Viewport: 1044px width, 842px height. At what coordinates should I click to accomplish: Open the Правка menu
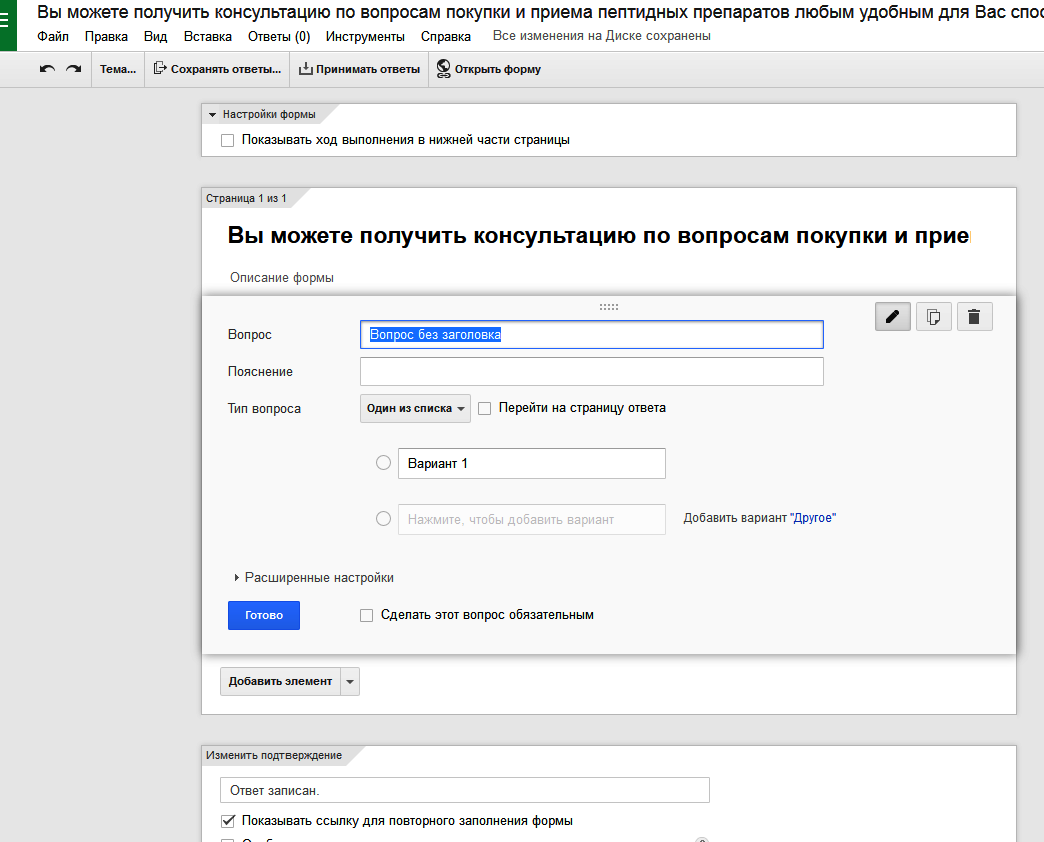[x=107, y=37]
